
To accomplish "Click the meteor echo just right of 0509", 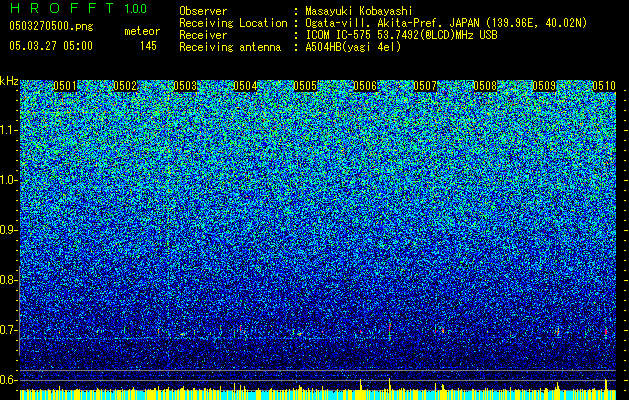I will [x=558, y=331].
